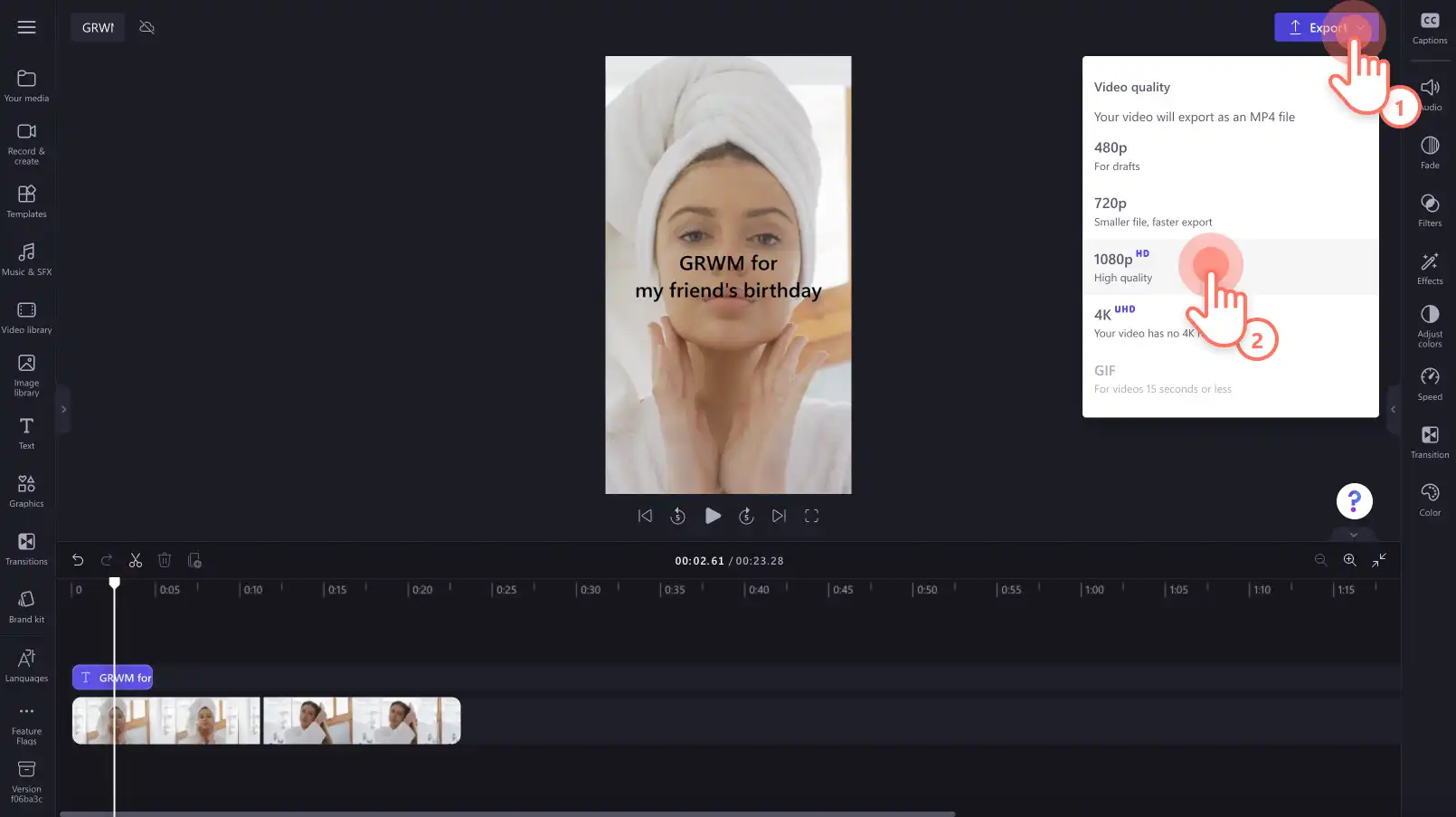The height and width of the screenshot is (817, 1456).
Task: Open the Captions panel
Action: 1430,28
